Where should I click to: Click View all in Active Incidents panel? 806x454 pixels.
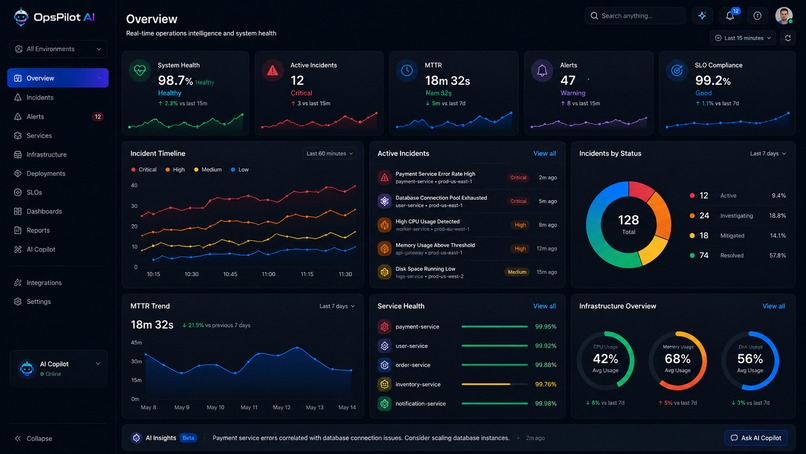pyautogui.click(x=544, y=154)
